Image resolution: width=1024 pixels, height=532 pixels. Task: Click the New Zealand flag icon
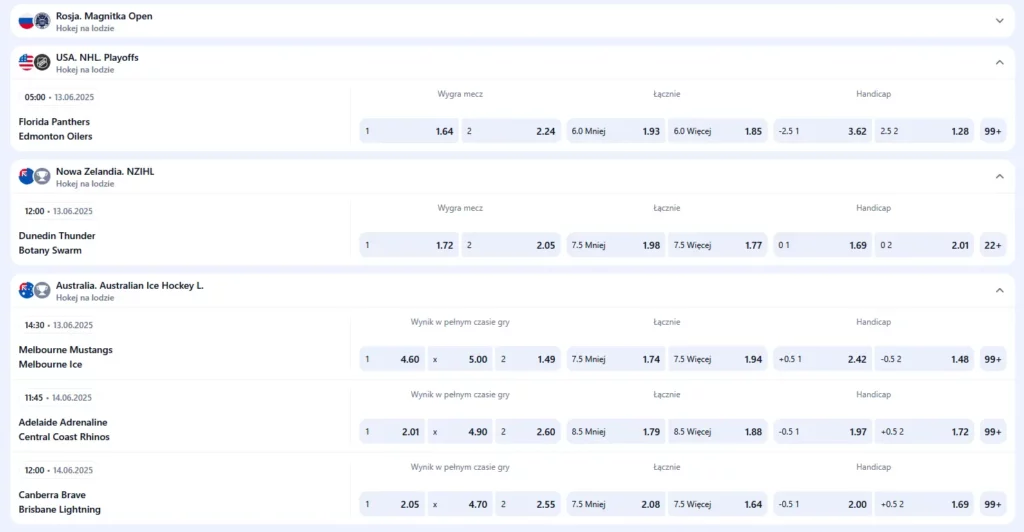[26, 176]
